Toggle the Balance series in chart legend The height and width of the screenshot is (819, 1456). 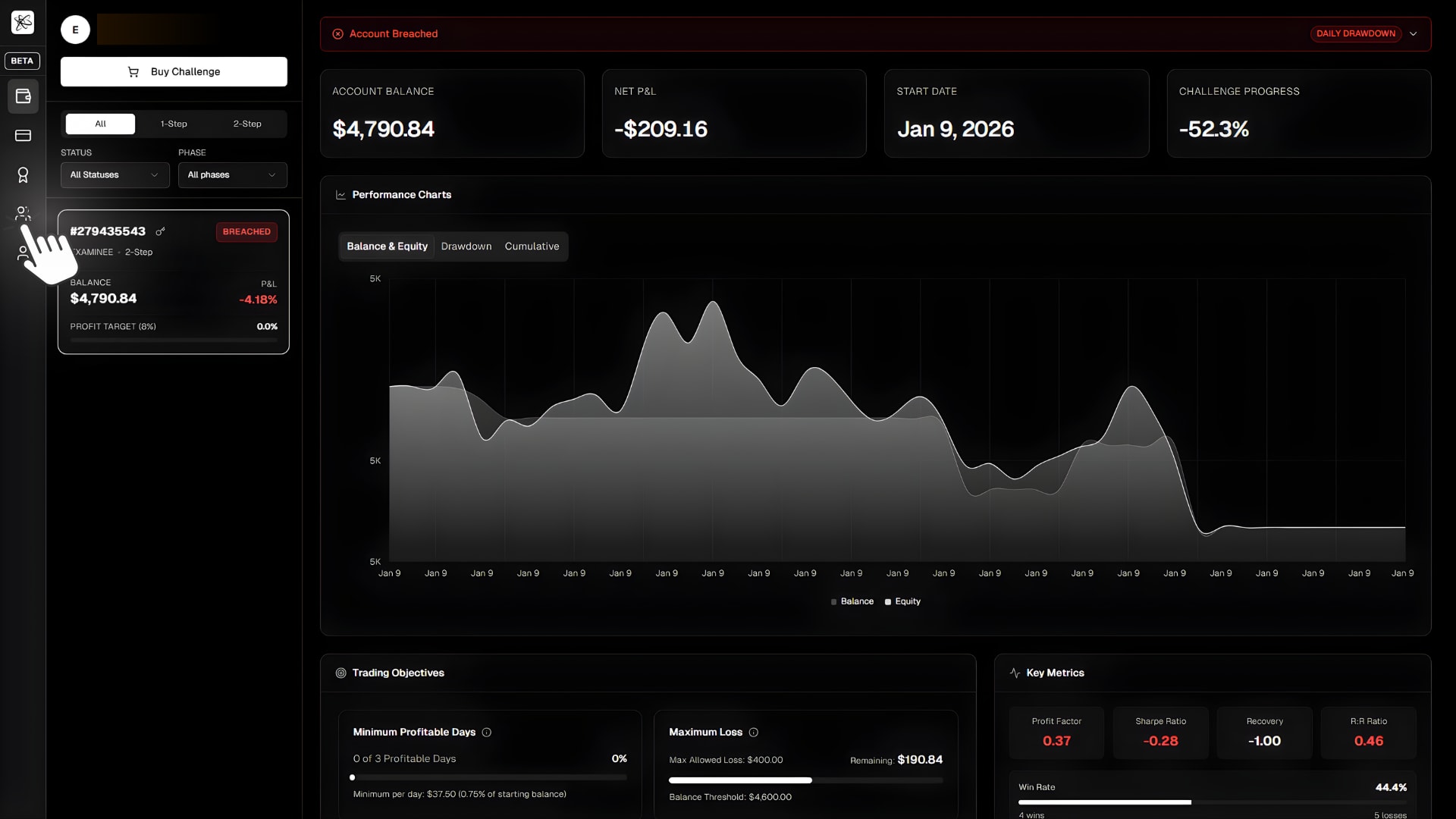pos(852,601)
